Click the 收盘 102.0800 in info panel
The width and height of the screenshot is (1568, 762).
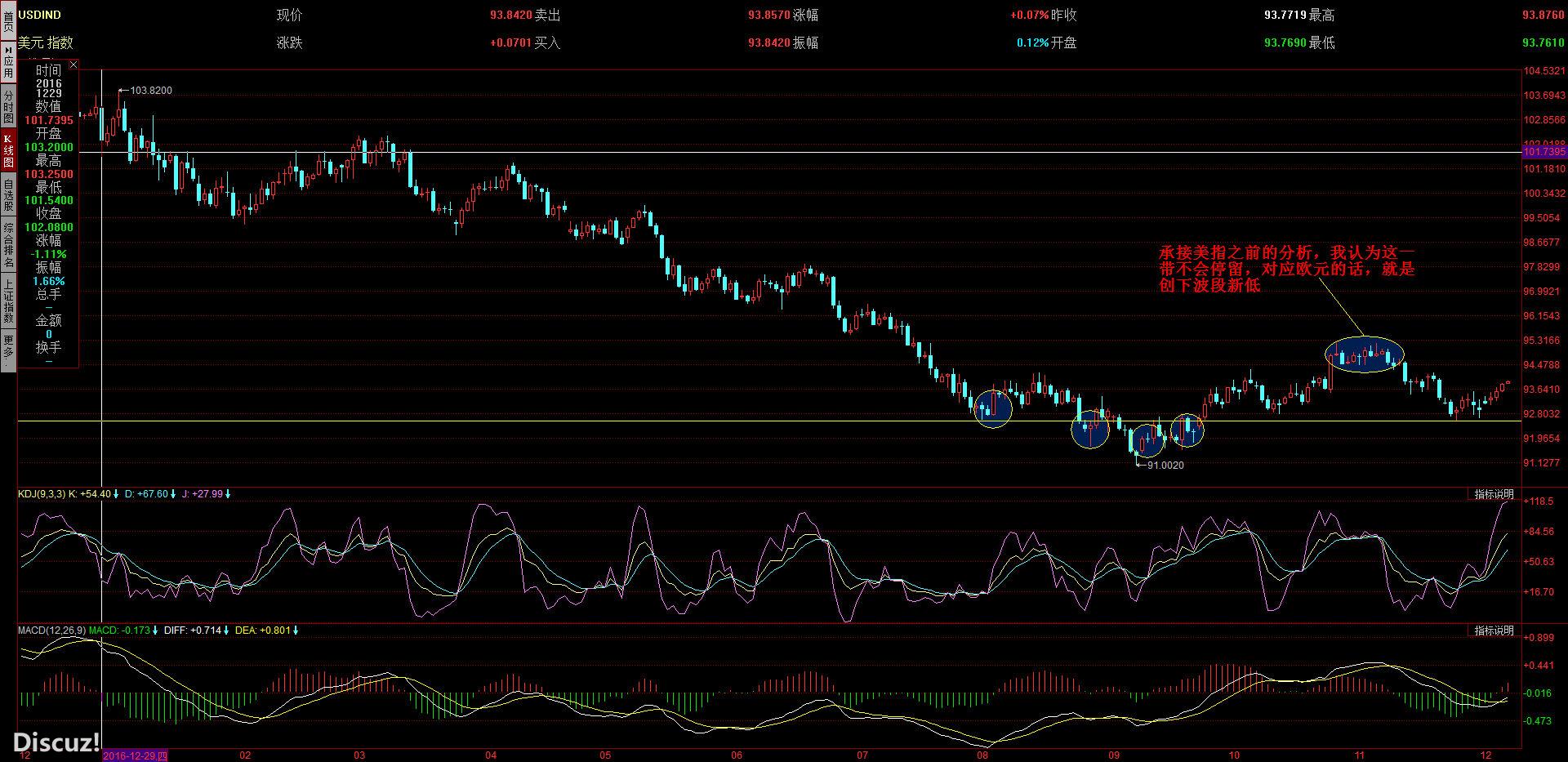coord(49,228)
